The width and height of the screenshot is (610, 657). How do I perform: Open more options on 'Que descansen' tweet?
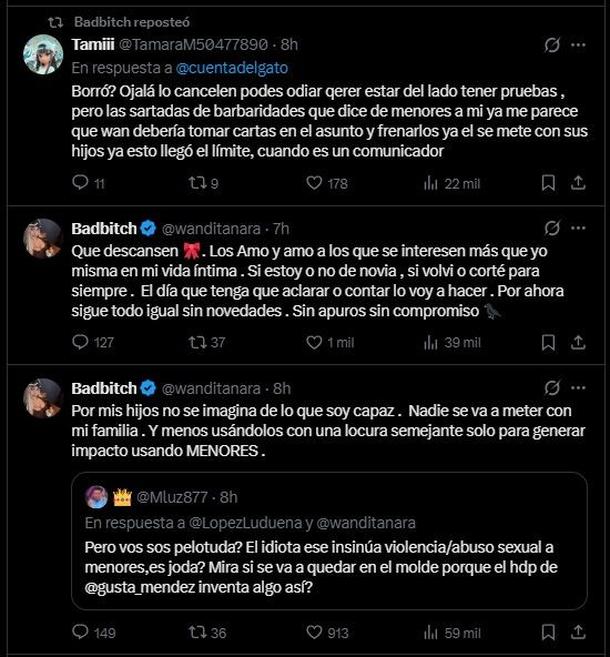[578, 228]
